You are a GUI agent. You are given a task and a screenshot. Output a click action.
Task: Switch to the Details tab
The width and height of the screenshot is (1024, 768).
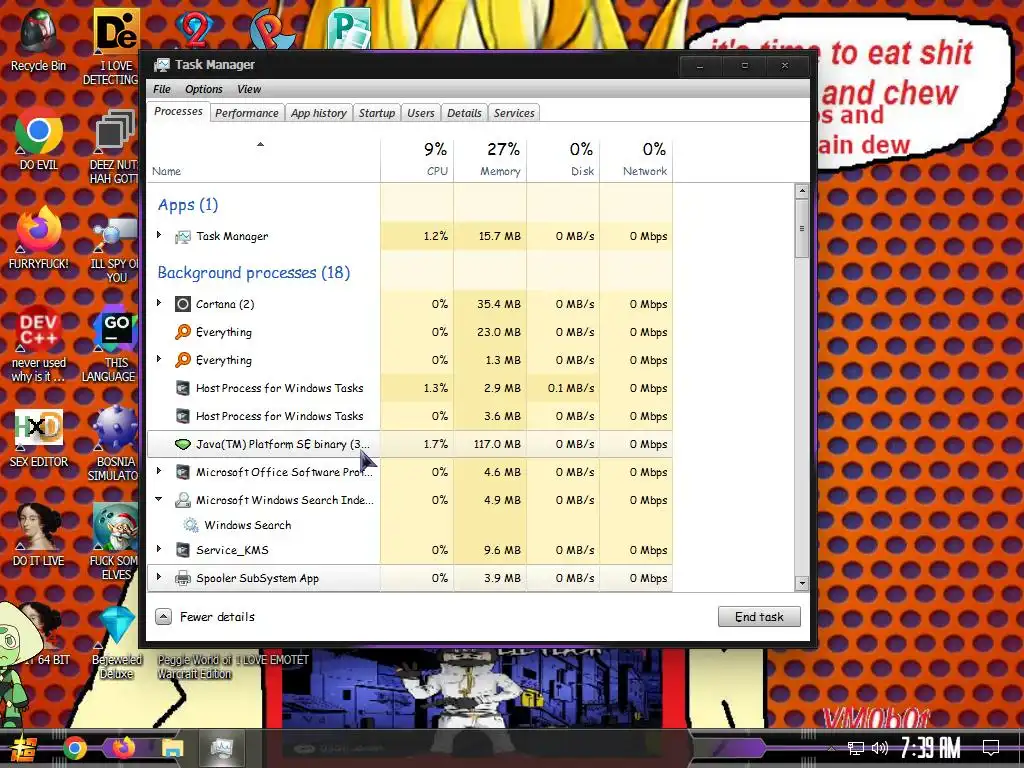pos(464,113)
